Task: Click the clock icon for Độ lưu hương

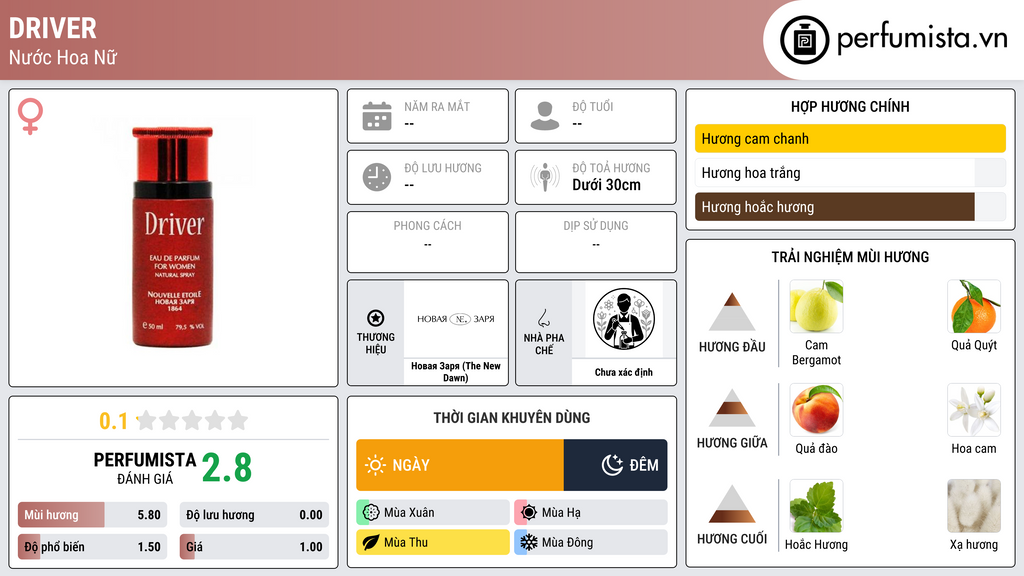Action: pyautogui.click(x=377, y=177)
